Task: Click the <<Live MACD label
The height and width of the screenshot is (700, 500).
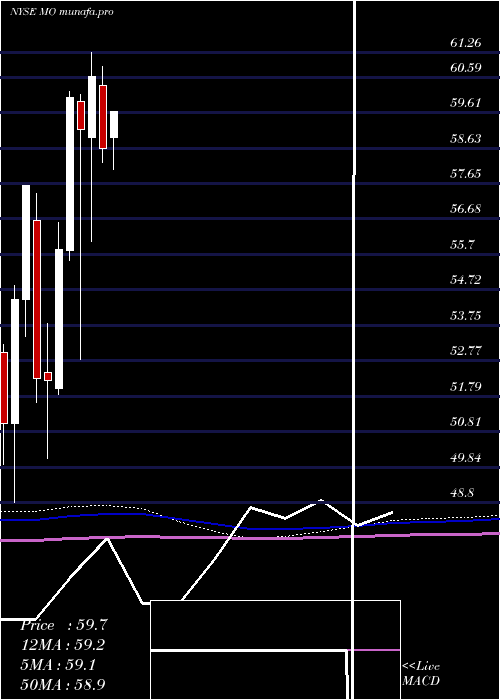Action: pos(421,673)
